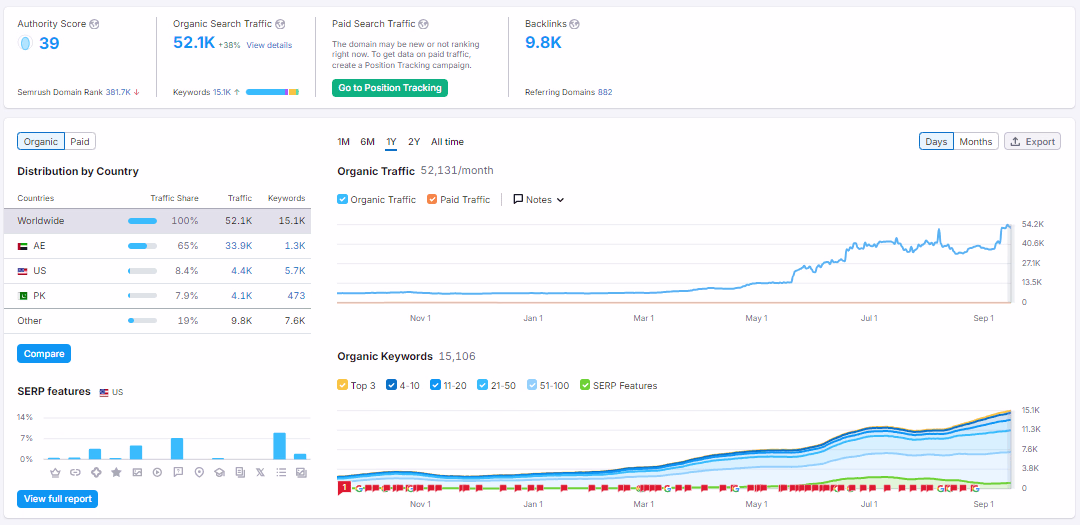Disable the Top 3 keywords checkbox
Screen dimensions: 1080x525
(343, 385)
